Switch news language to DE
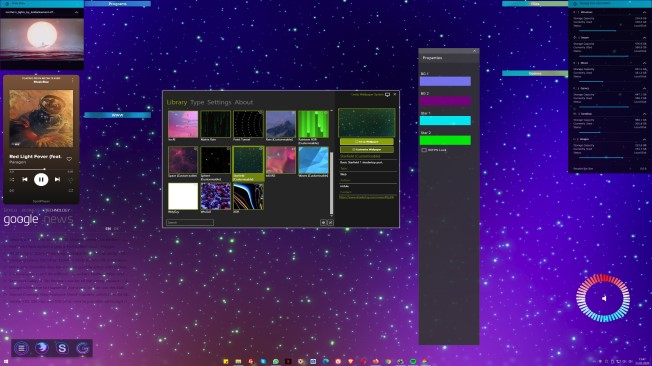 click(116, 229)
